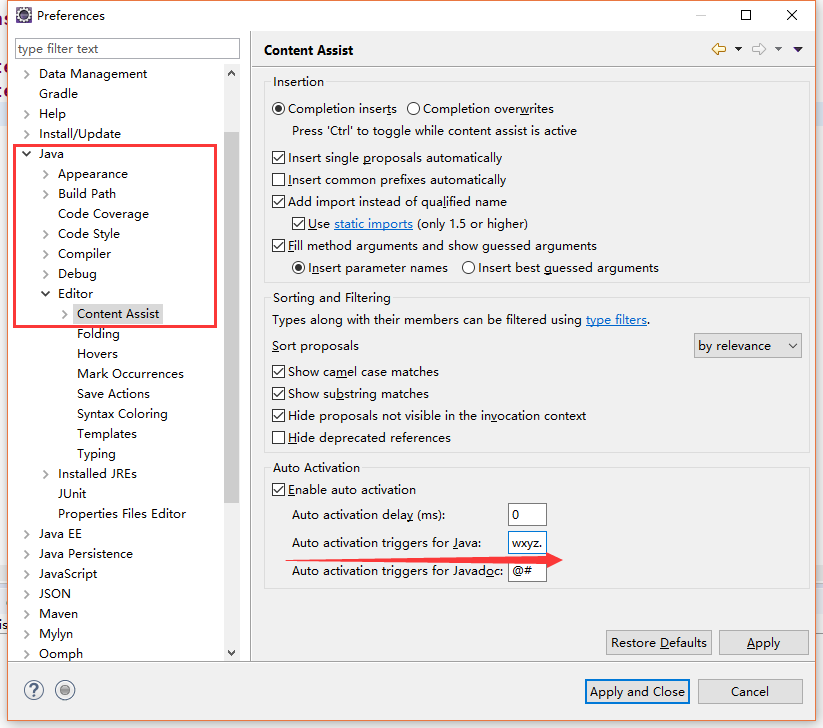
Task: Open the type filters link
Action: 616,320
